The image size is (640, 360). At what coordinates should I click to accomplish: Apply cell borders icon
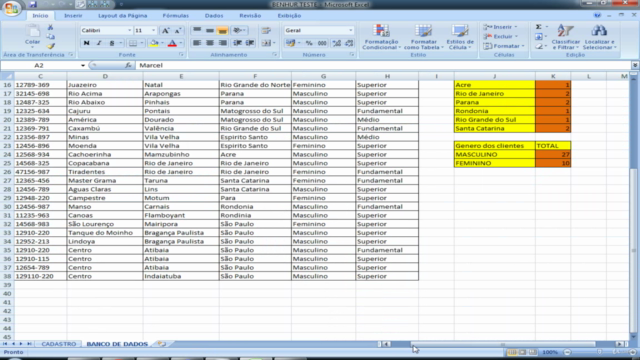[x=133, y=43]
